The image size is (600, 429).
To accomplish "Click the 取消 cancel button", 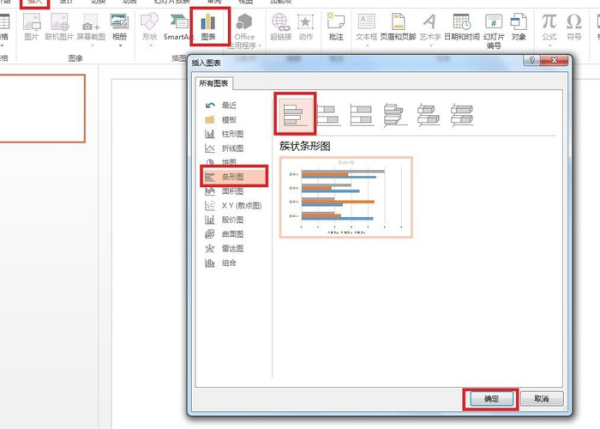I will pyautogui.click(x=541, y=399).
